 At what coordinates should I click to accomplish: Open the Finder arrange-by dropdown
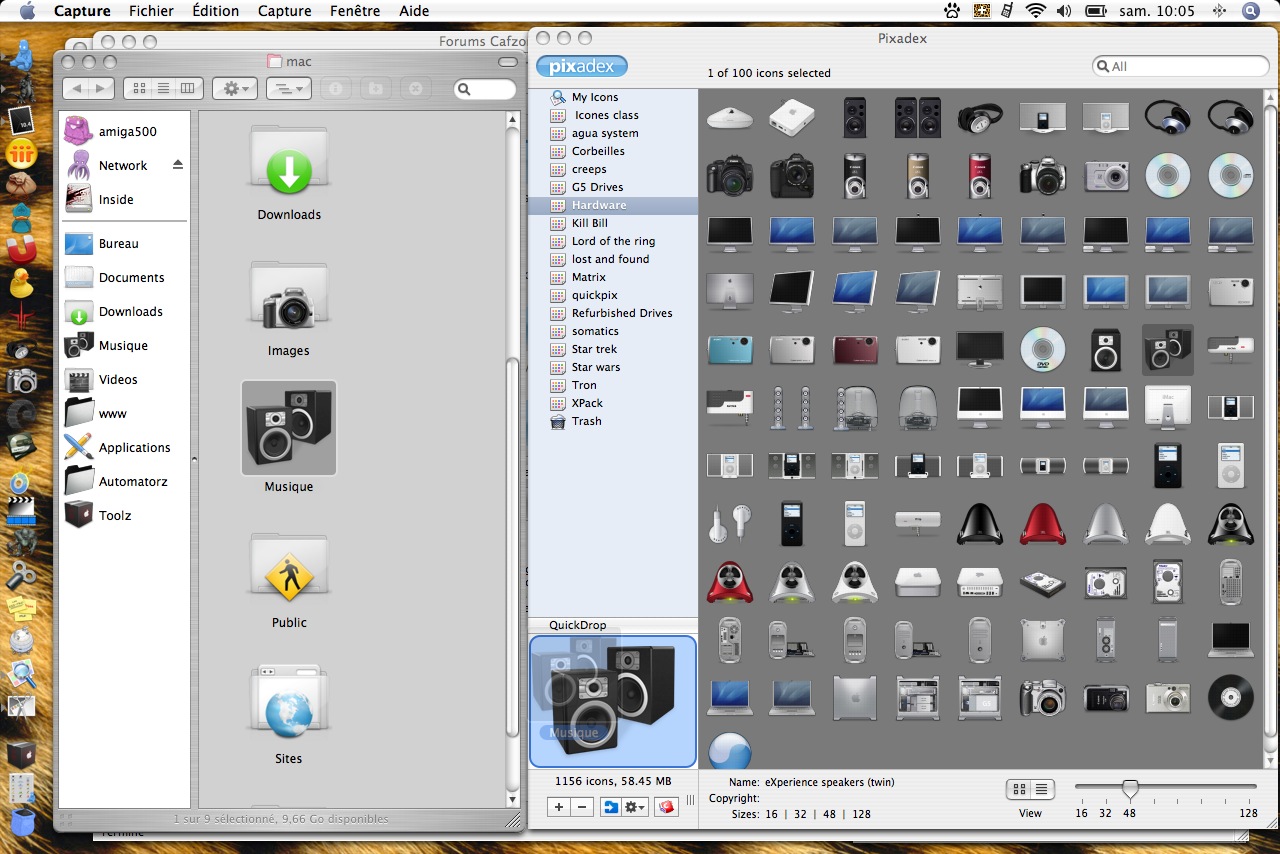(x=289, y=88)
